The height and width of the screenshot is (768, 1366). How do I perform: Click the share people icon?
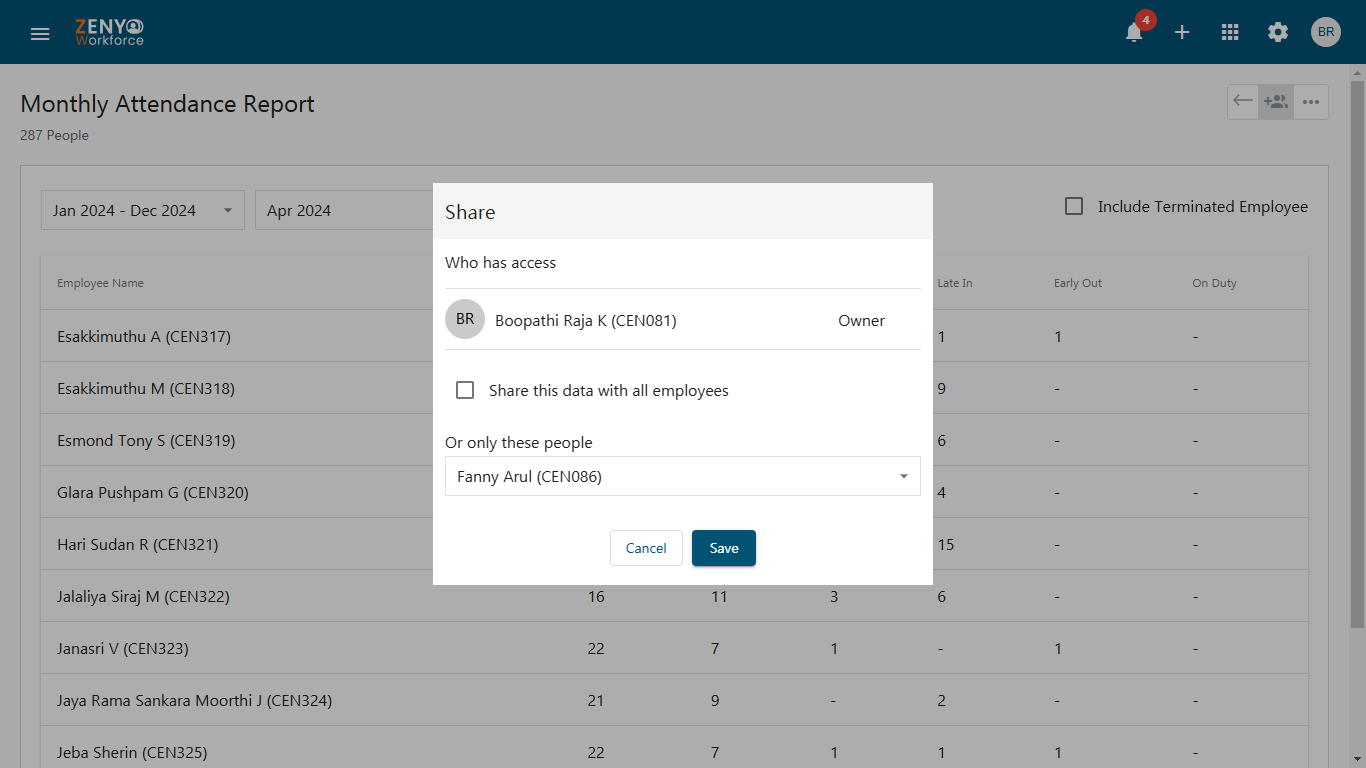tap(1276, 101)
